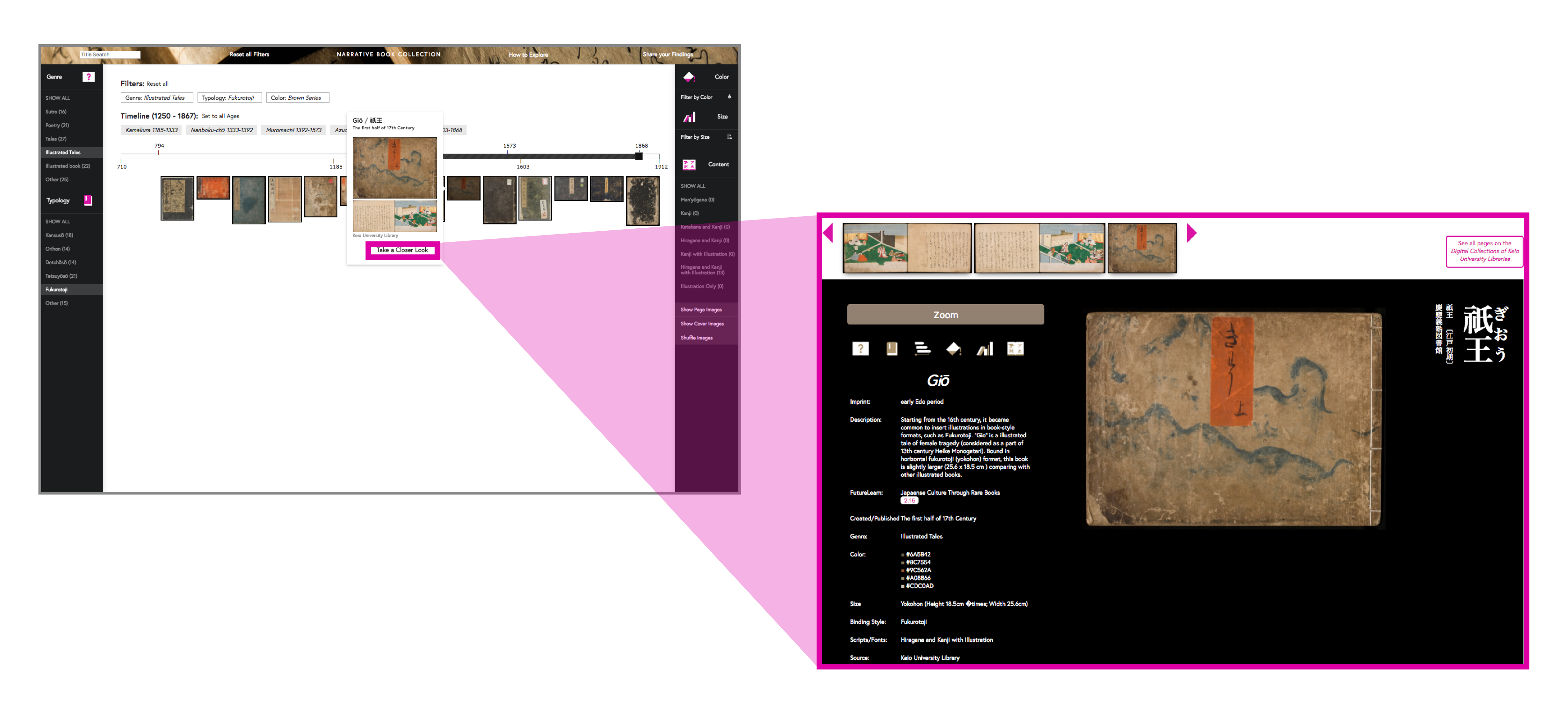Click Show Cover Images
The width and height of the screenshot is (1568, 719).
coord(702,324)
